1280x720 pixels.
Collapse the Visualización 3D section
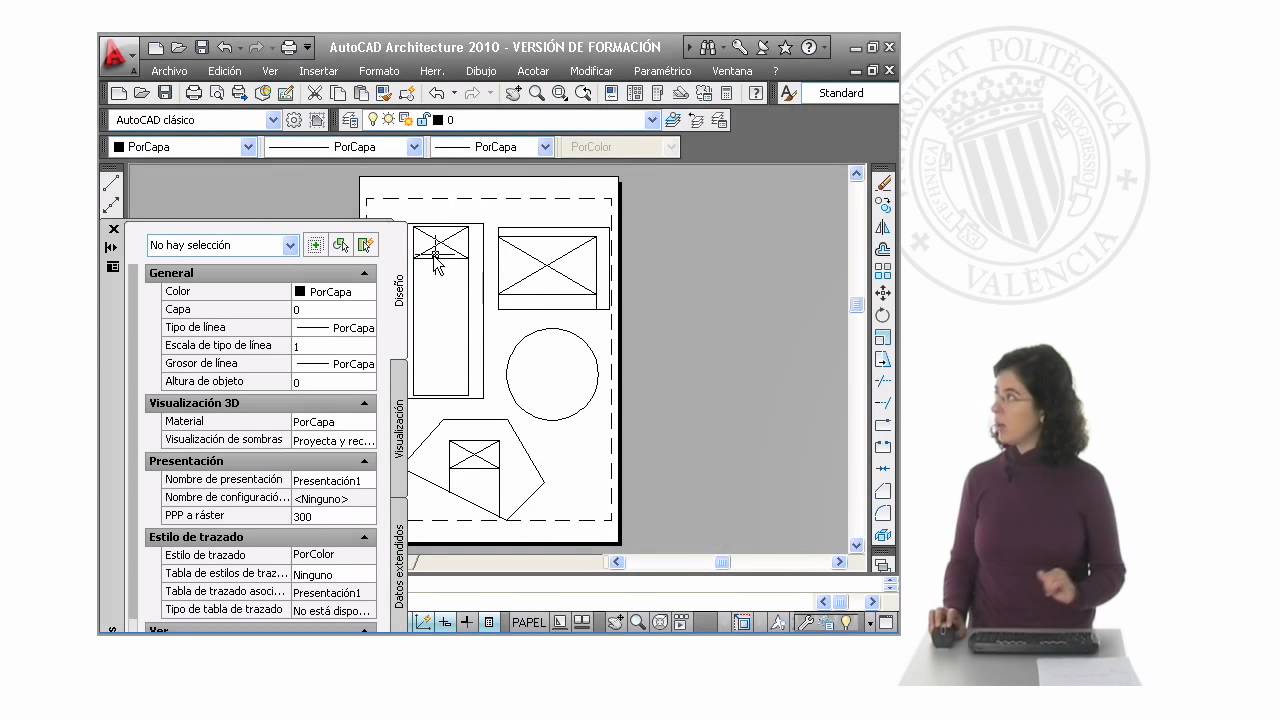coord(364,403)
